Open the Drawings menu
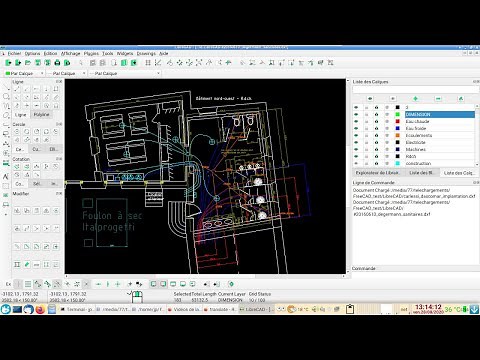Image resolution: width=480 pixels, height=360 pixels. (146, 53)
